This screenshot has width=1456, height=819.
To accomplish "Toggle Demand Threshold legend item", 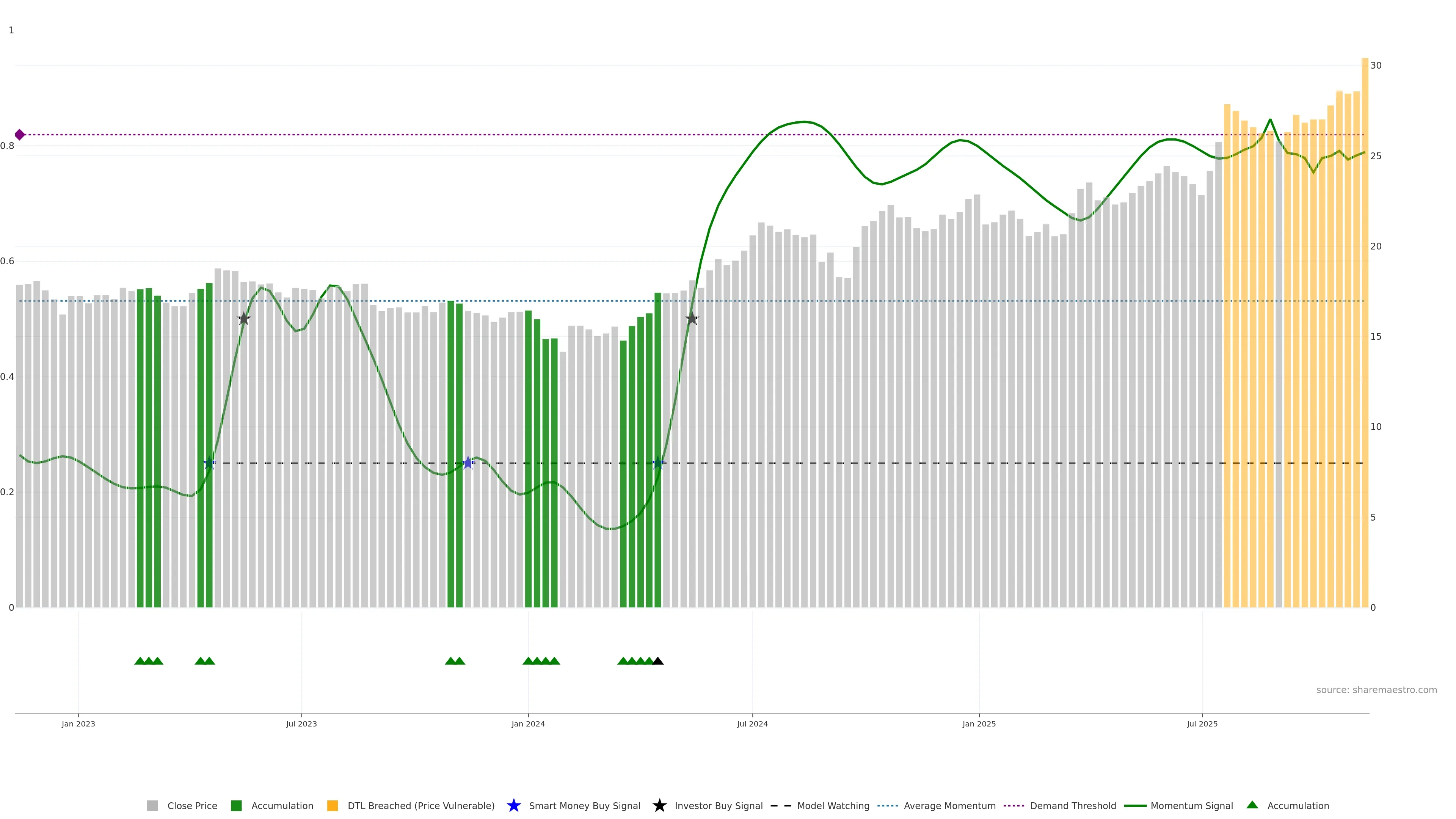I will point(1072,805).
